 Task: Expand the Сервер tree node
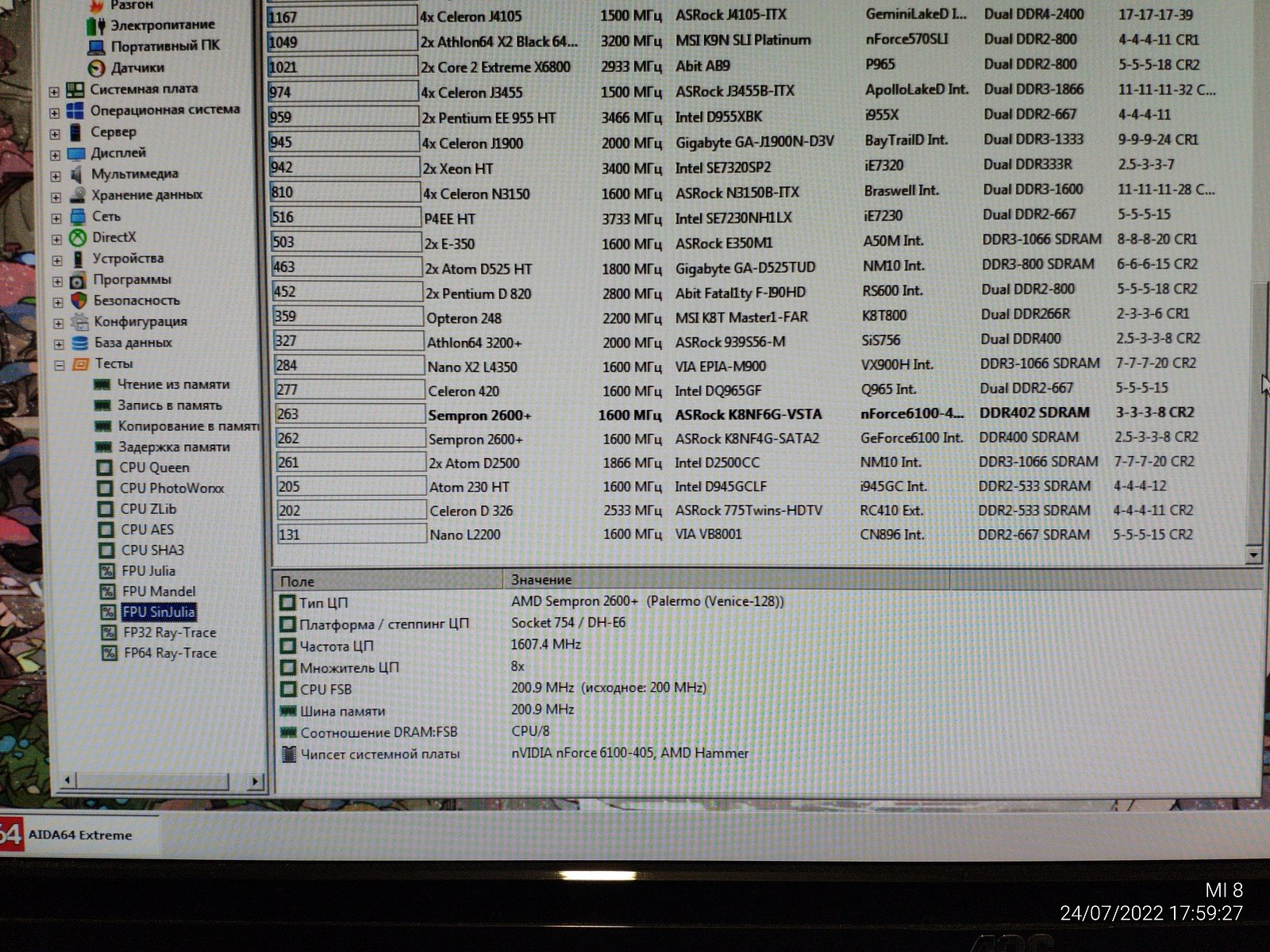click(x=55, y=135)
